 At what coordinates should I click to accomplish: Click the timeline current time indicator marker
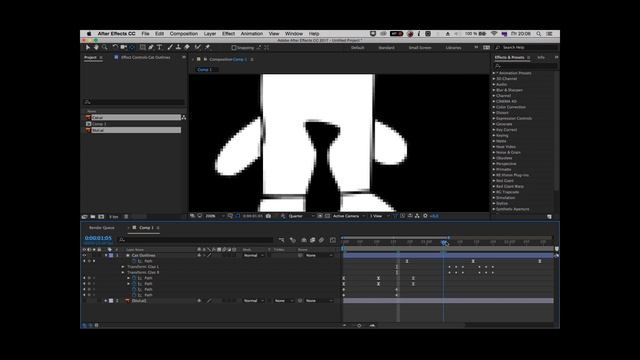[x=444, y=242]
